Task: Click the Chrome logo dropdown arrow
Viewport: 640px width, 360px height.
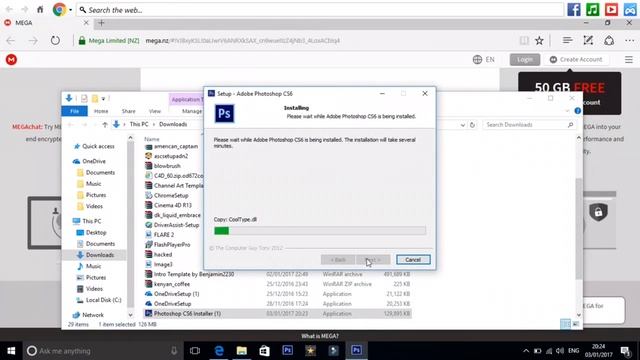Action: 71,10
